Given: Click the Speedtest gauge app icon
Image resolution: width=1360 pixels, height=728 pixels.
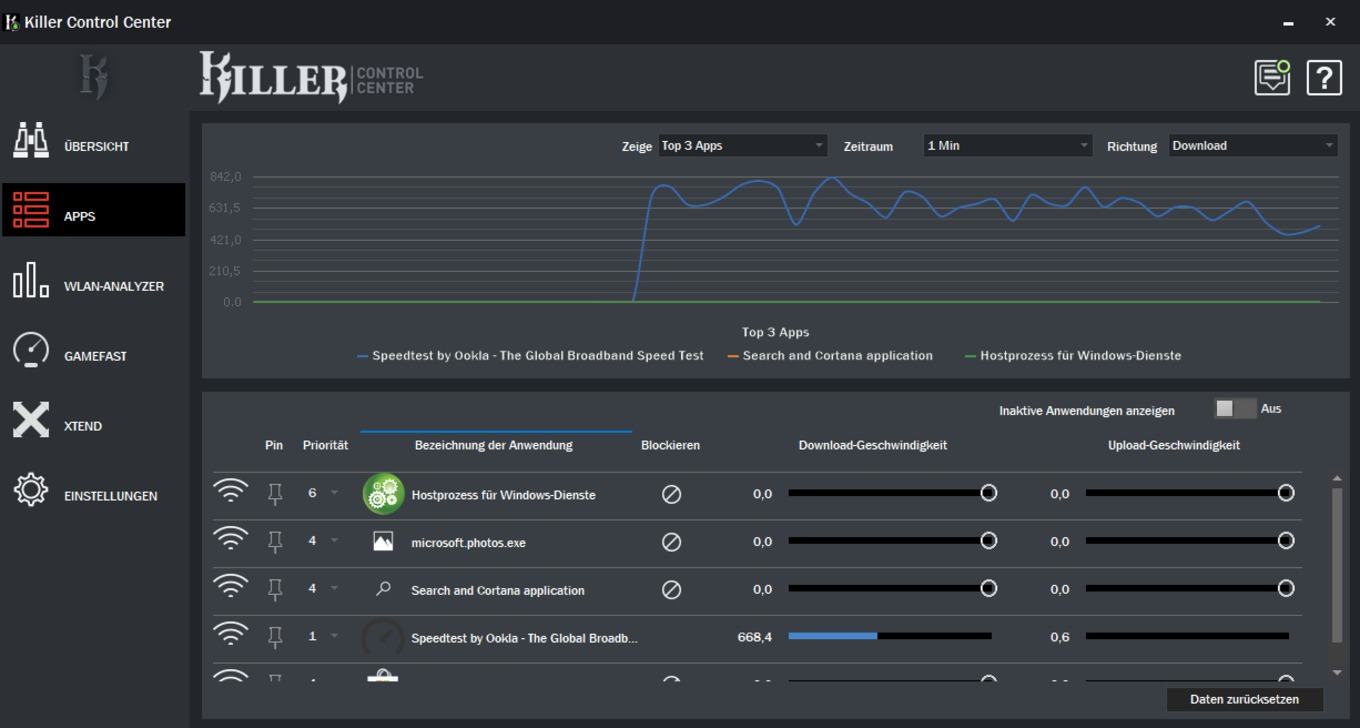Looking at the screenshot, I should pos(383,638).
